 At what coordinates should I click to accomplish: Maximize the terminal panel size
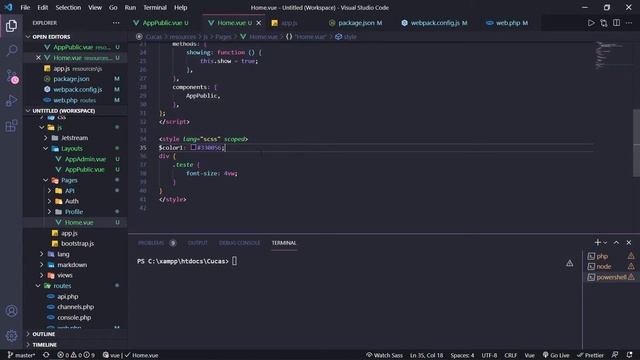[616, 242]
